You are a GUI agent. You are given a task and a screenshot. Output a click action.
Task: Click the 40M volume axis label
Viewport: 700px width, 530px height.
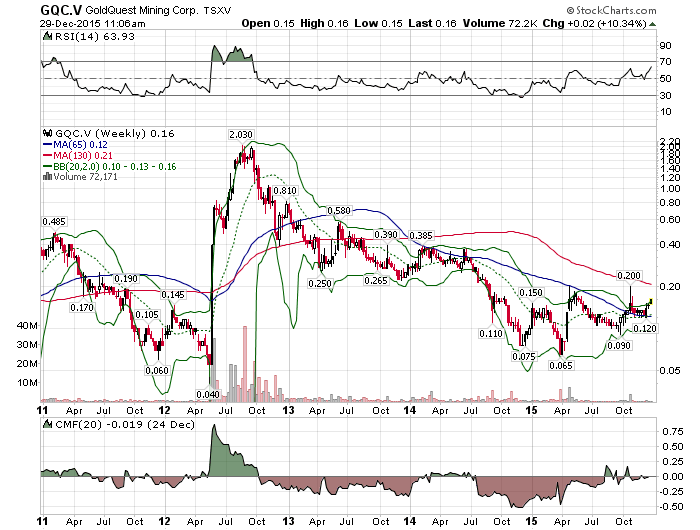28,326
